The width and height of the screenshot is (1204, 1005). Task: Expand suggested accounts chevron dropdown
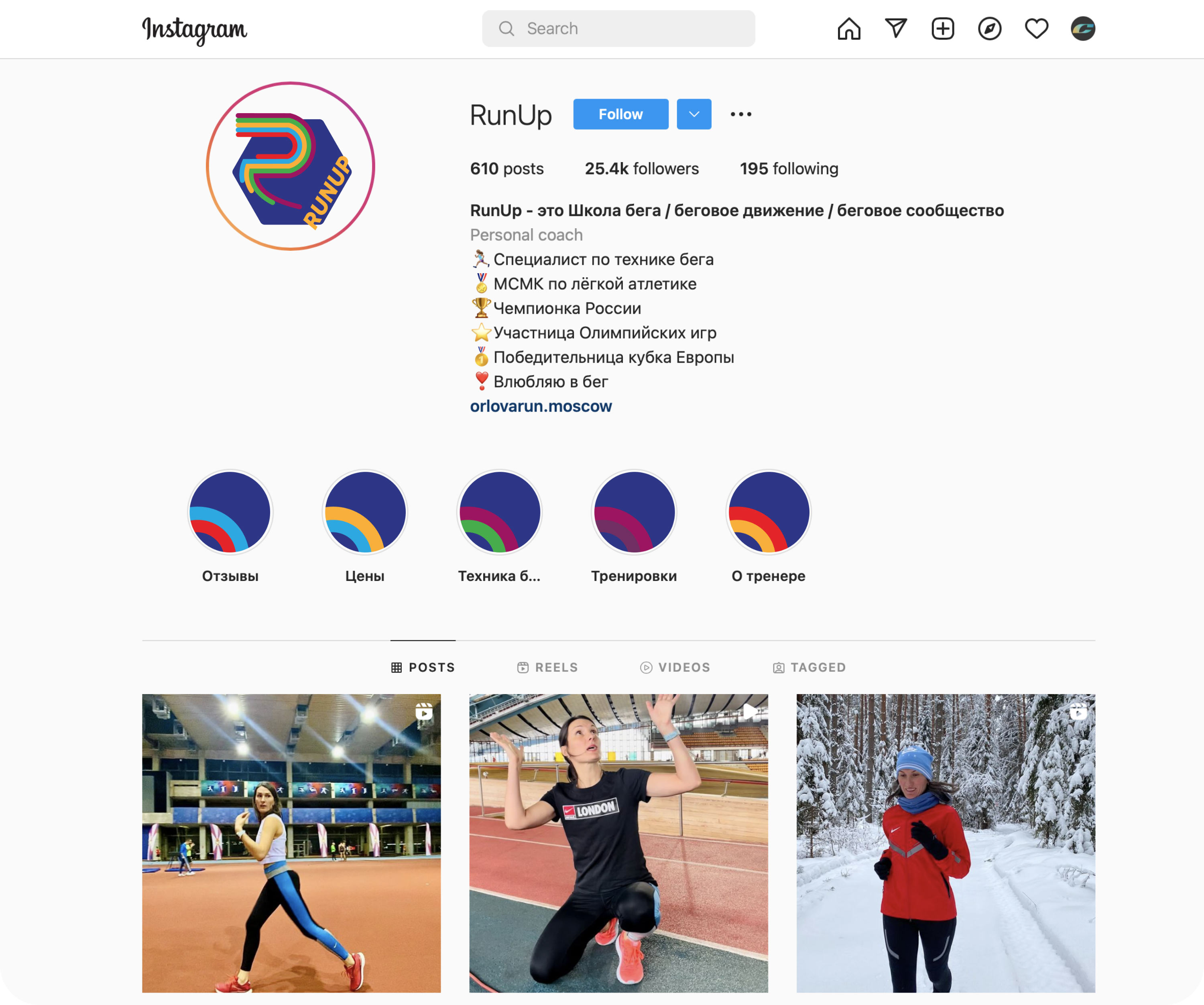[694, 114]
